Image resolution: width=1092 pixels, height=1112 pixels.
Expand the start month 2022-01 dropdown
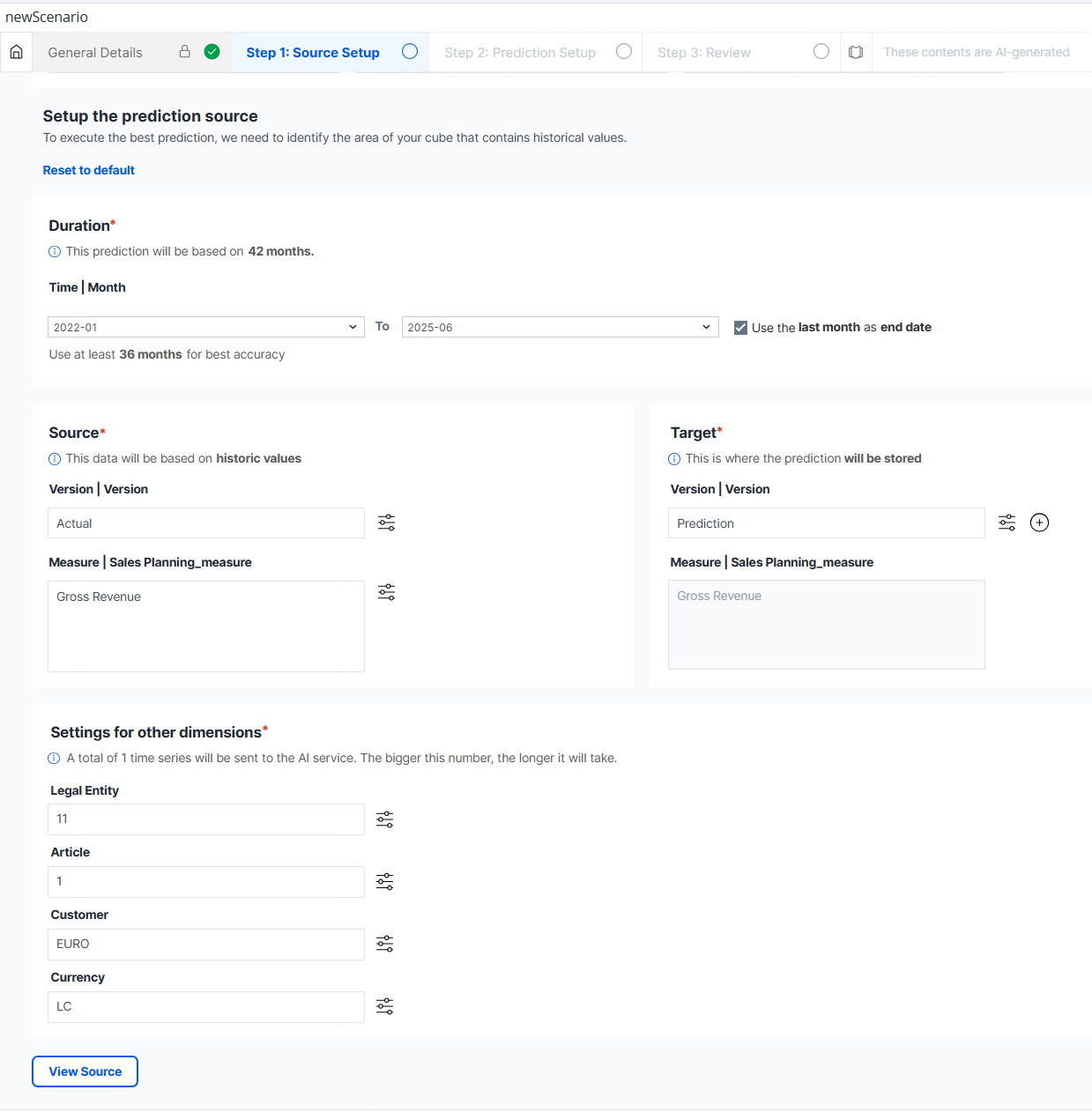205,327
